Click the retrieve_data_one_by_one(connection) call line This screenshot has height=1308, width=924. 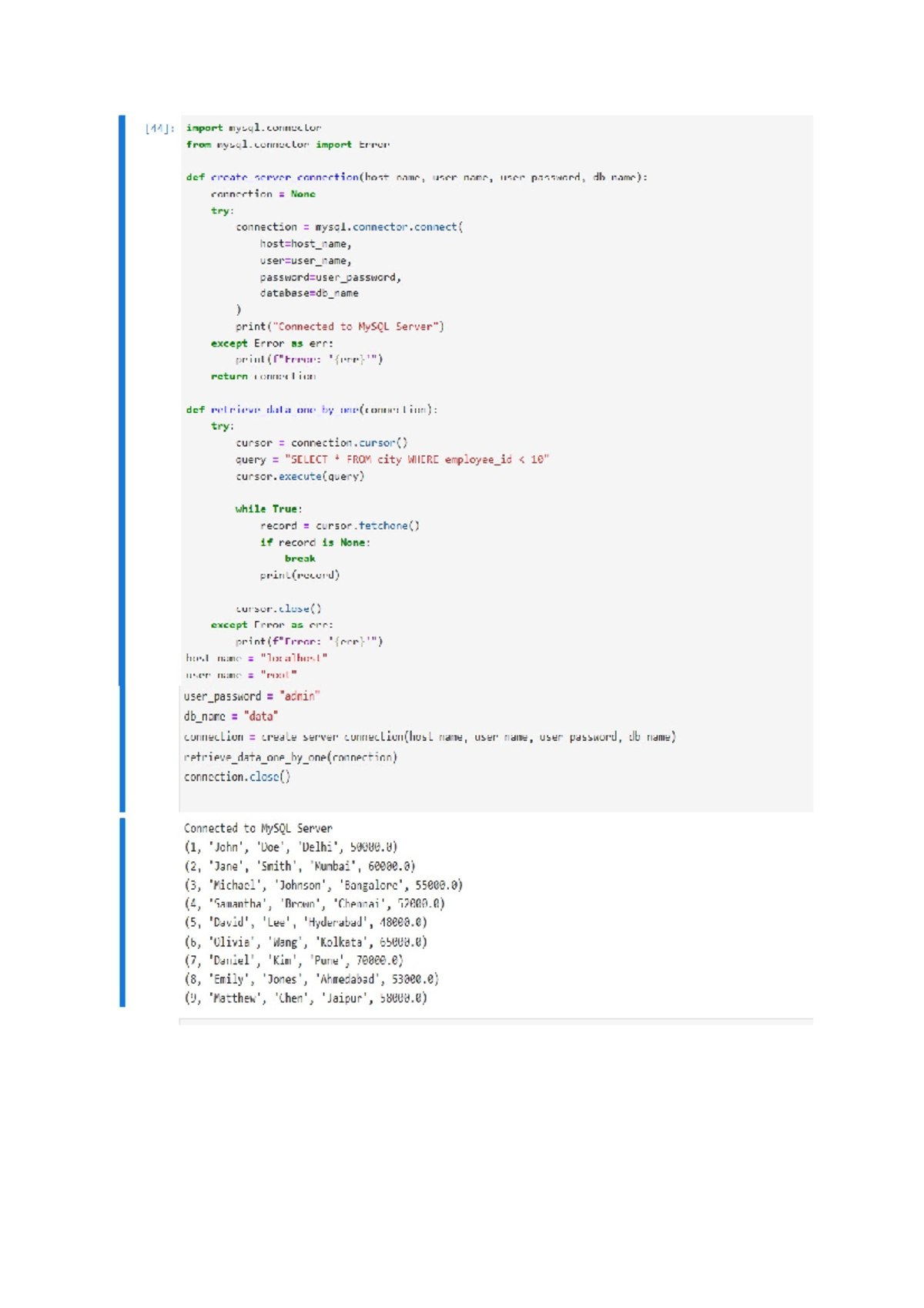click(291, 757)
